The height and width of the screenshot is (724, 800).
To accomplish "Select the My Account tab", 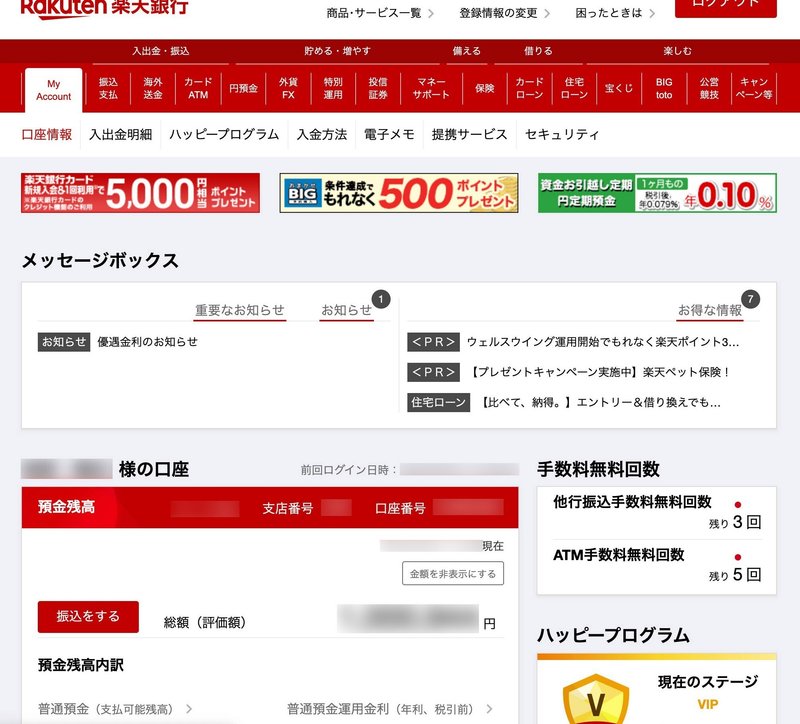I will [54, 90].
